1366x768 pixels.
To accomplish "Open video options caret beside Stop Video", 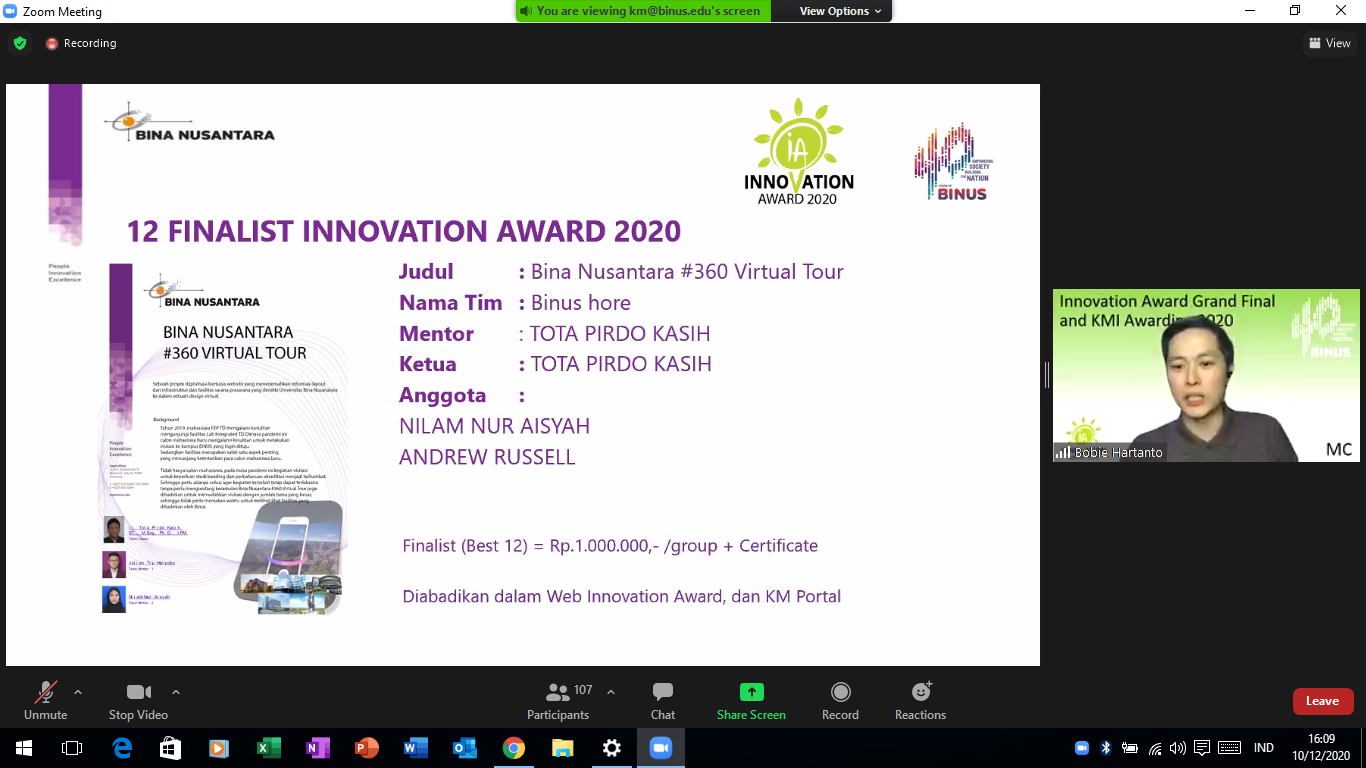I will coord(176,692).
